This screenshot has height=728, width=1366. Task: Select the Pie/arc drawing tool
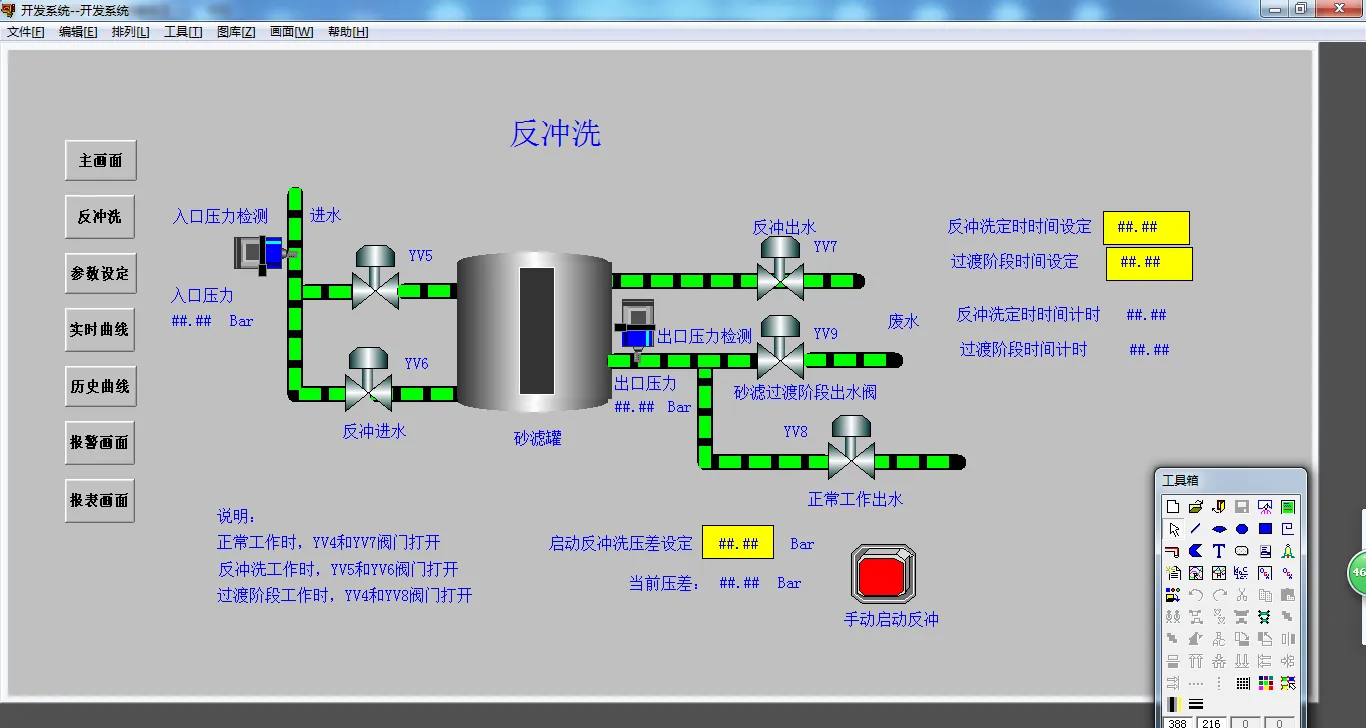1195,551
